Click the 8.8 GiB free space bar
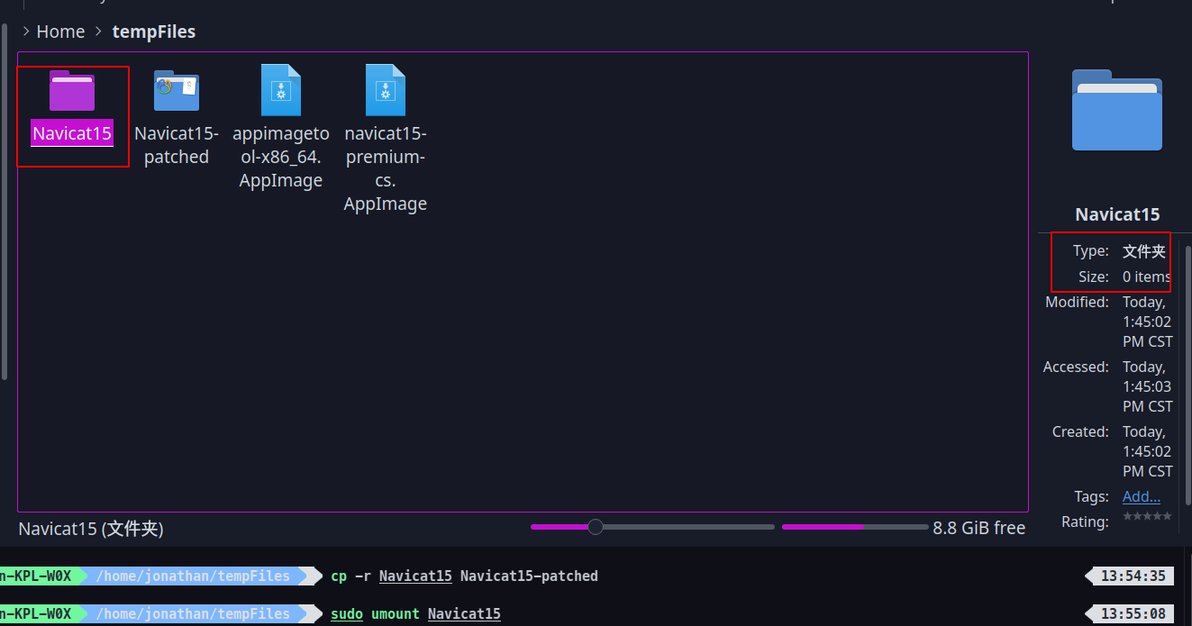This screenshot has height=626, width=1192. click(854, 526)
